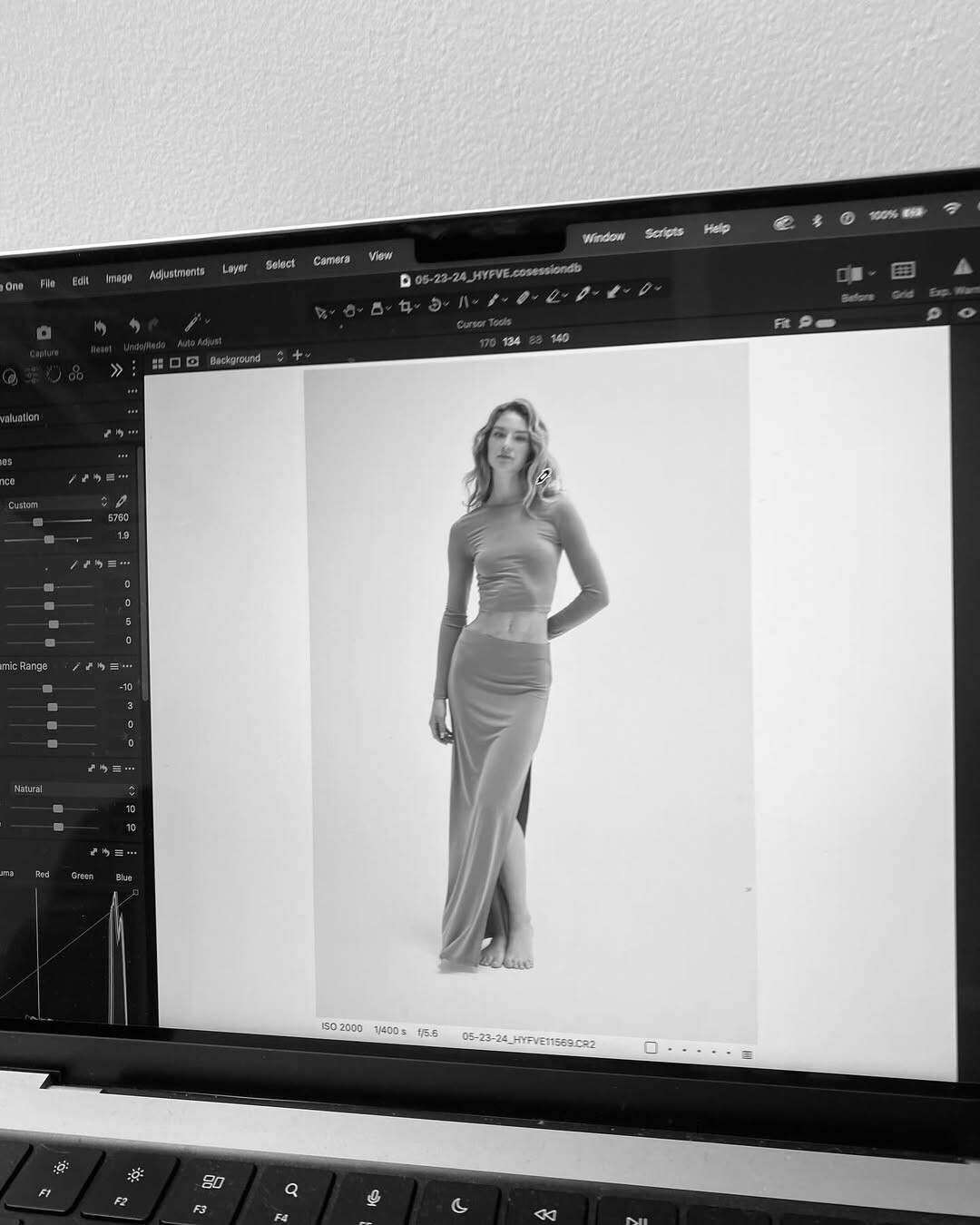Open Dynamic Range panel three-dot menu

[127, 666]
